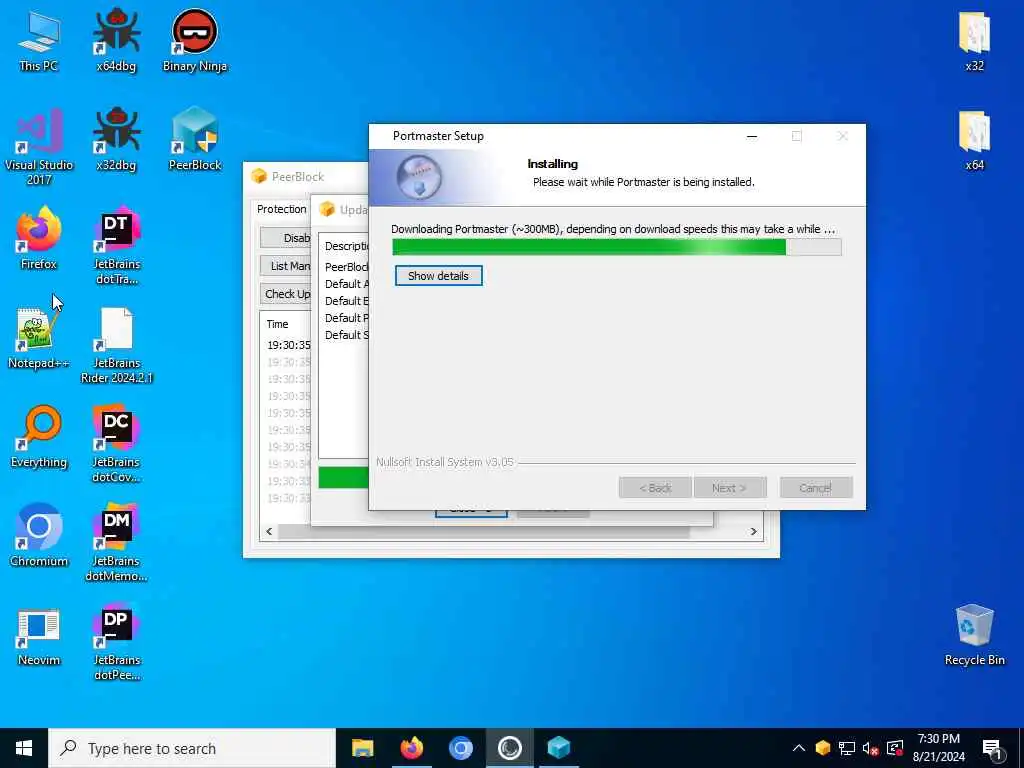Select the Binary Ninja desktop shortcut

tap(195, 42)
